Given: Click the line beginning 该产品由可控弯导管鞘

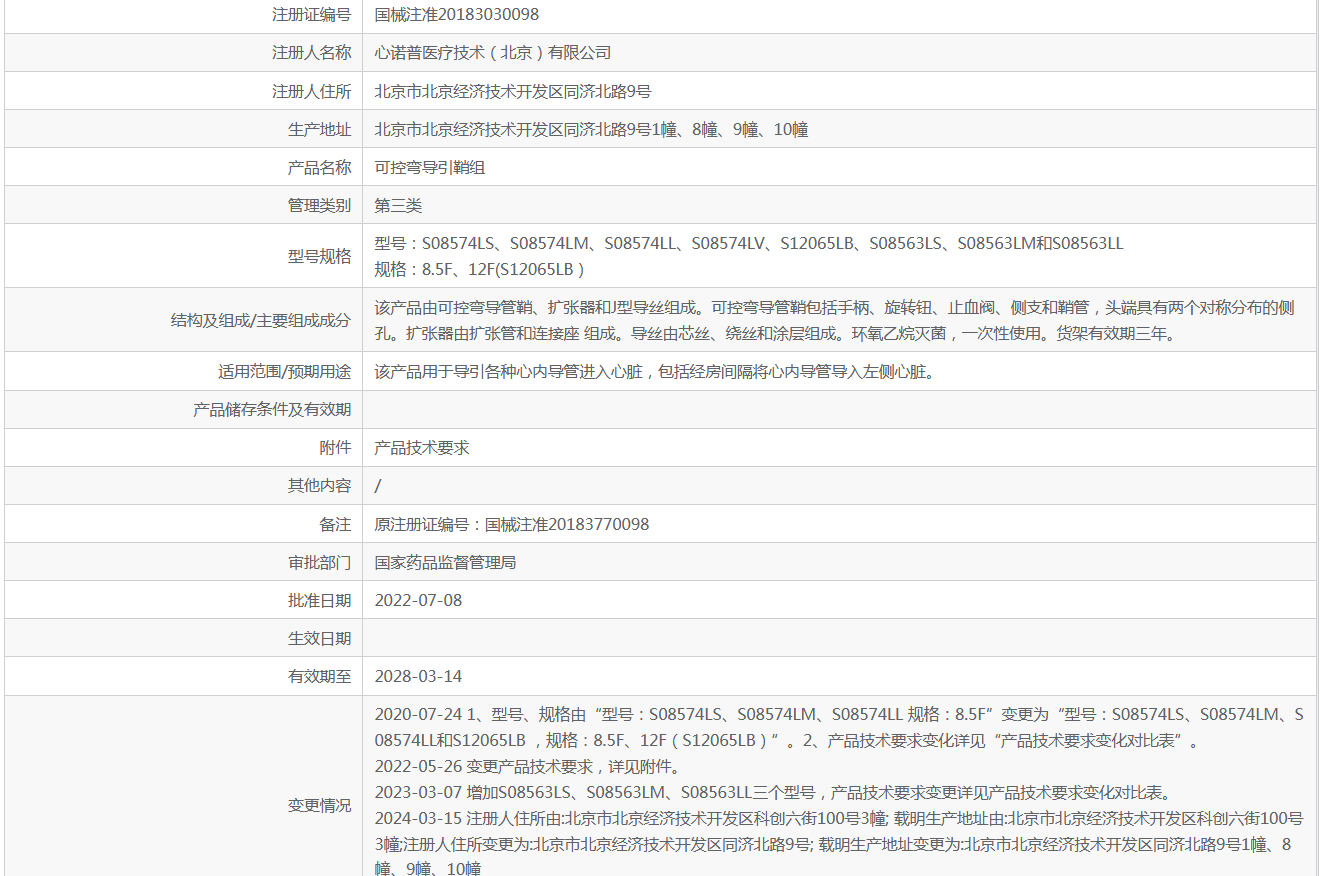Looking at the screenshot, I should point(834,307).
